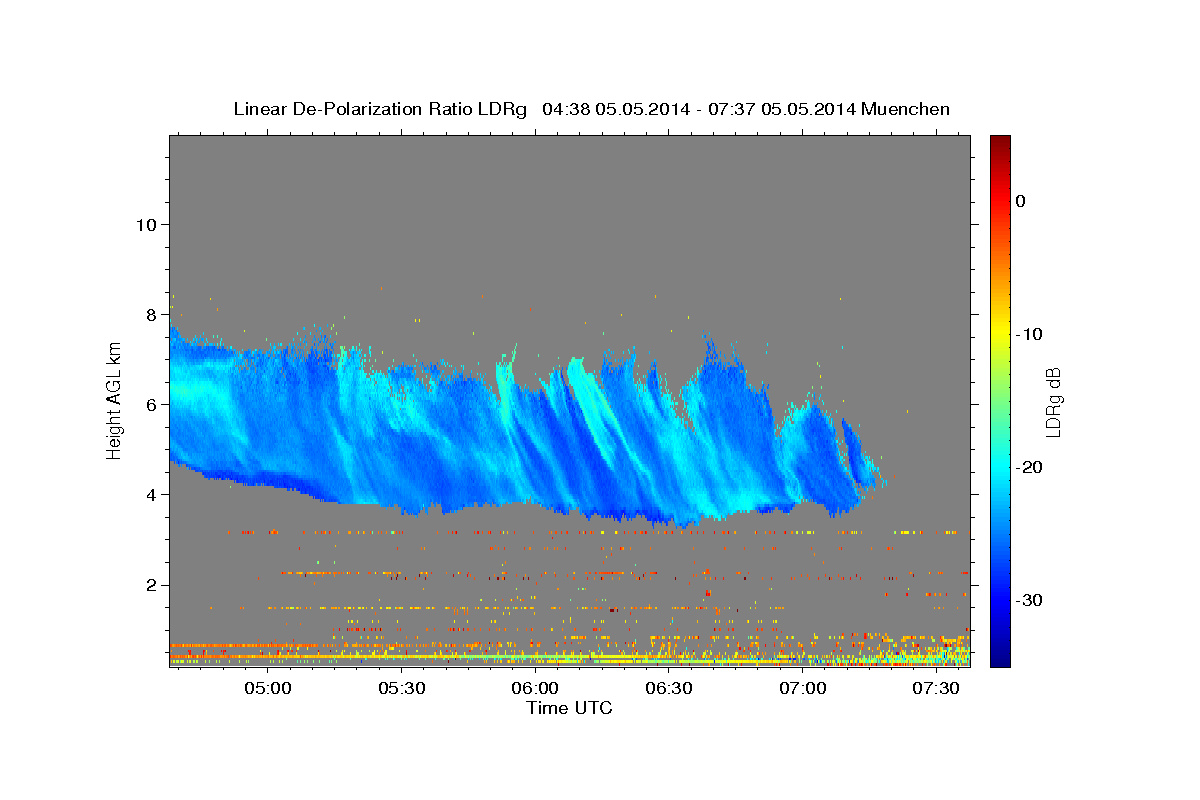Click the 06:00 time tick label
This screenshot has height=800, width=1200.
(x=535, y=688)
